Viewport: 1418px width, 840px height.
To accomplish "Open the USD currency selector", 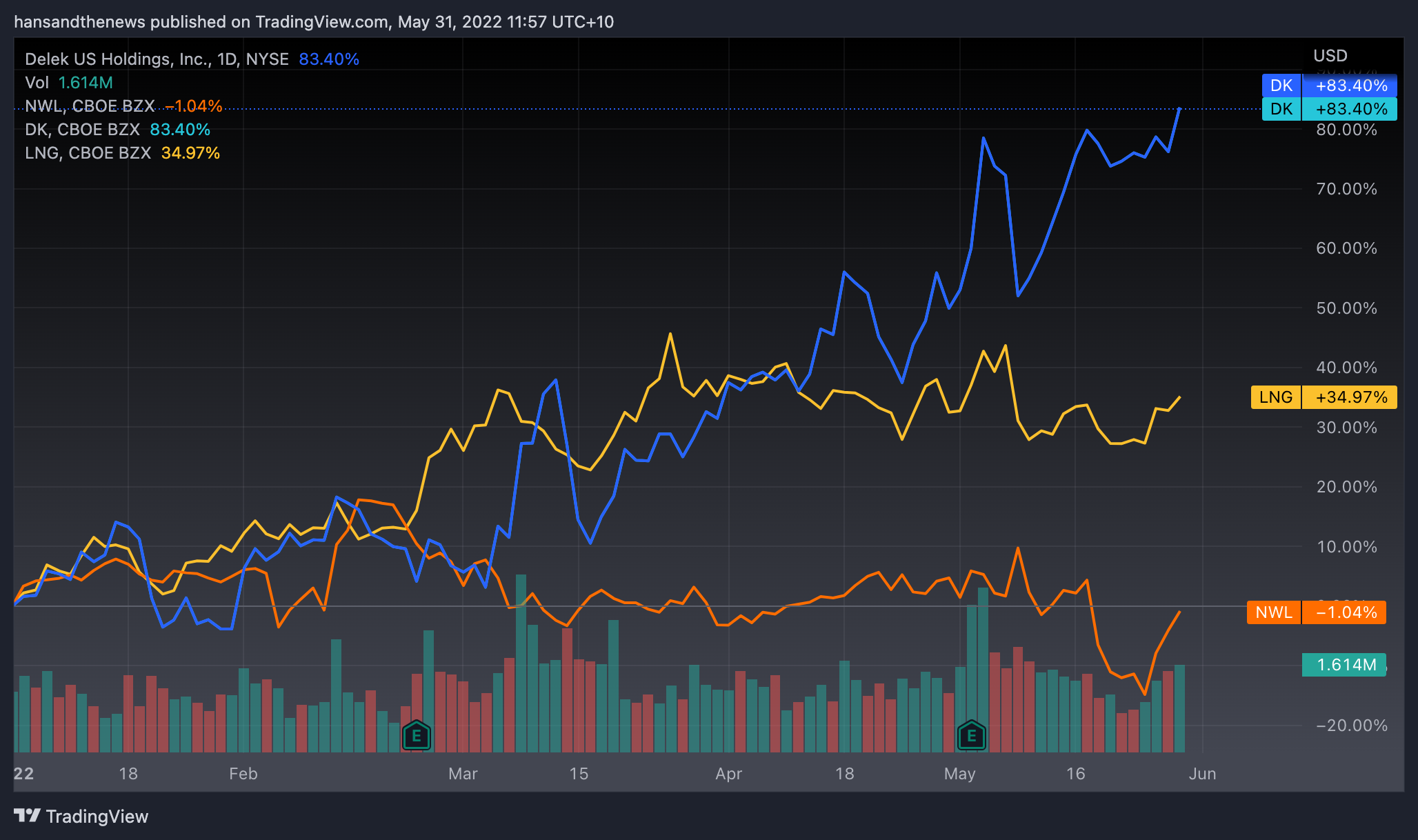I will point(1330,56).
